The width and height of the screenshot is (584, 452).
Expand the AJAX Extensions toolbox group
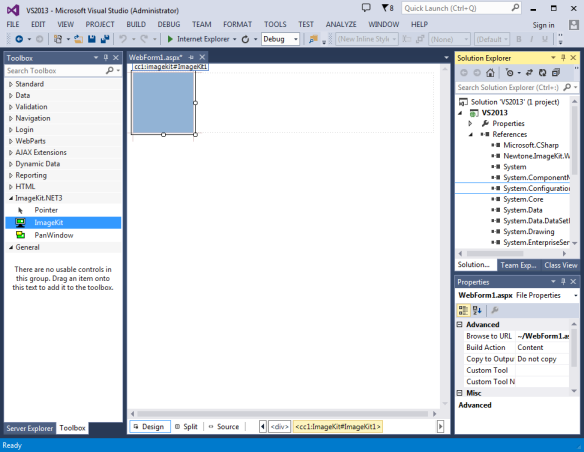click(x=11, y=153)
